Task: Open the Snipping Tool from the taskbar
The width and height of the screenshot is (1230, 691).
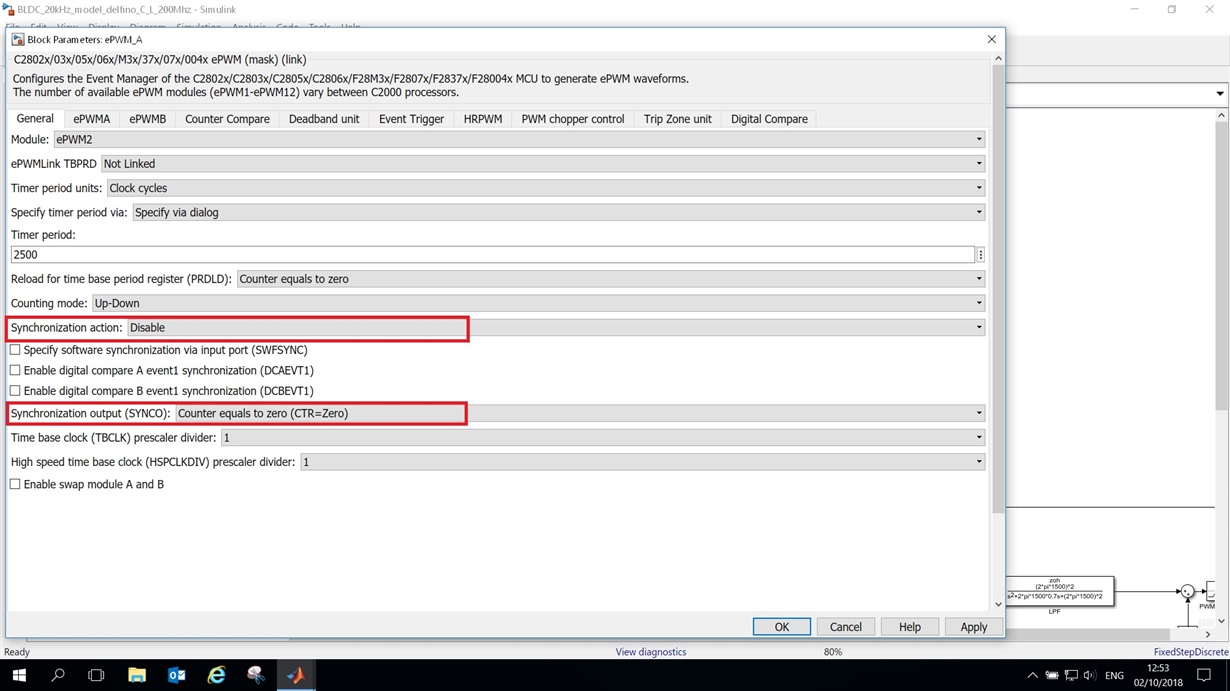Action: point(256,675)
